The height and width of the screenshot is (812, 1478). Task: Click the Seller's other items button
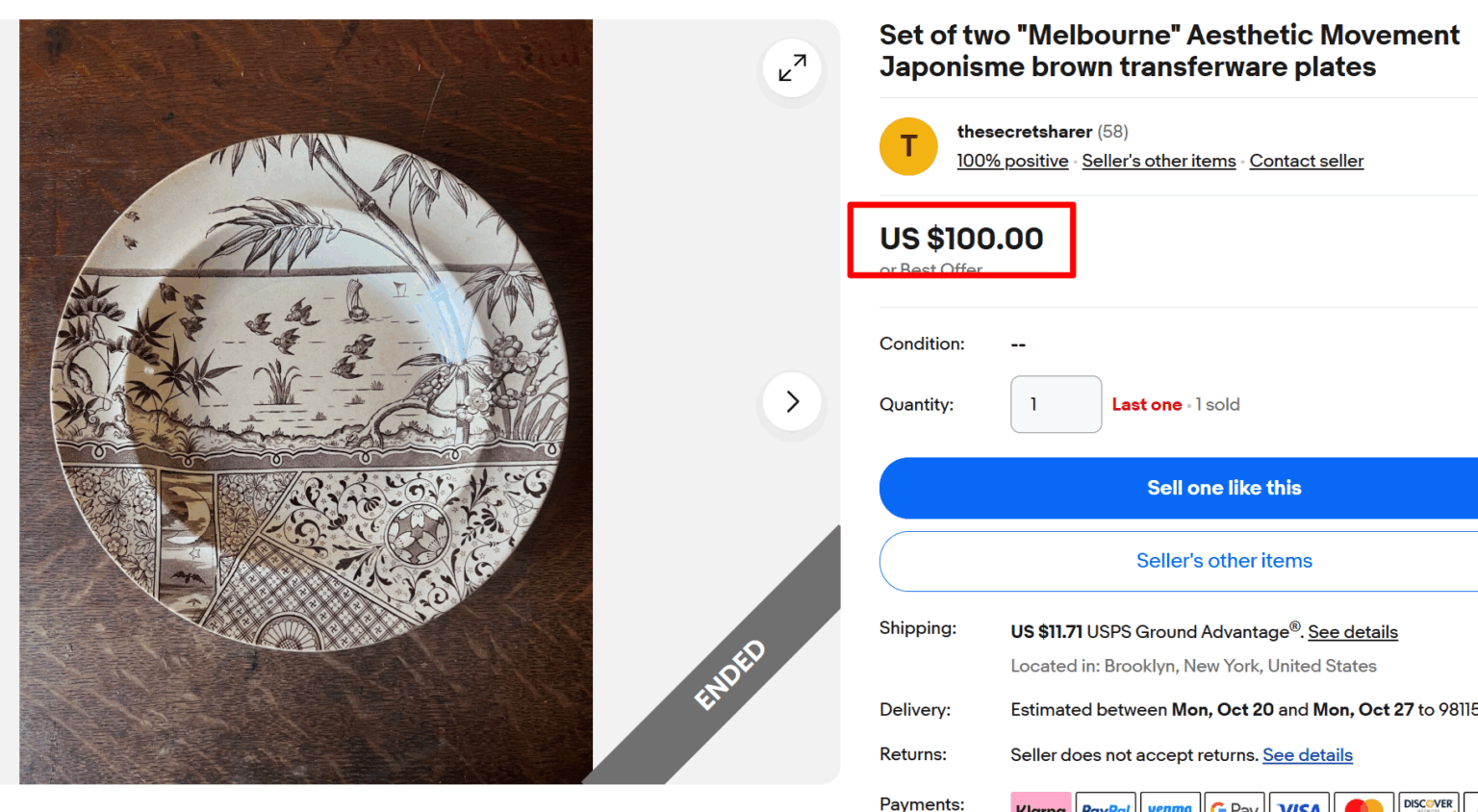[1224, 561]
